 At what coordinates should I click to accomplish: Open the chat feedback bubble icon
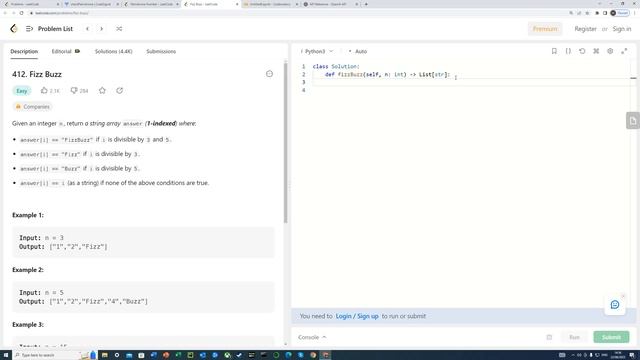(x=615, y=304)
